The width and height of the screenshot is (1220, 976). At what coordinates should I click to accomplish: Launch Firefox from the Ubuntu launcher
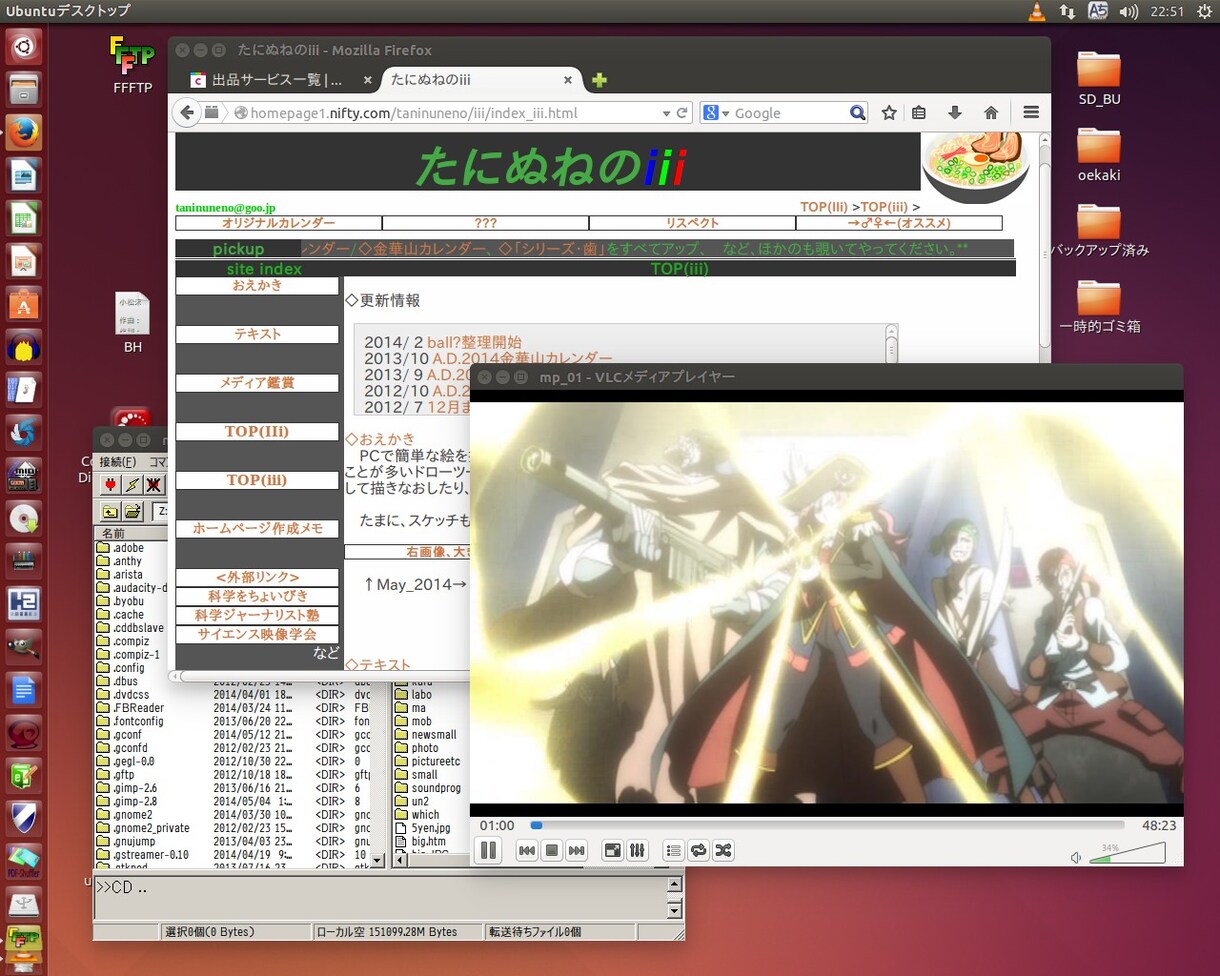(x=24, y=131)
